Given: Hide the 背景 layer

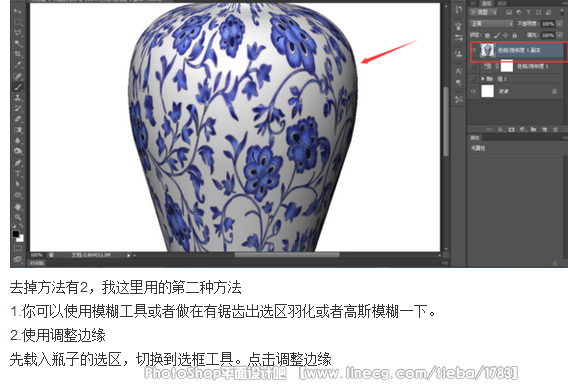Looking at the screenshot, I should coord(473,91).
